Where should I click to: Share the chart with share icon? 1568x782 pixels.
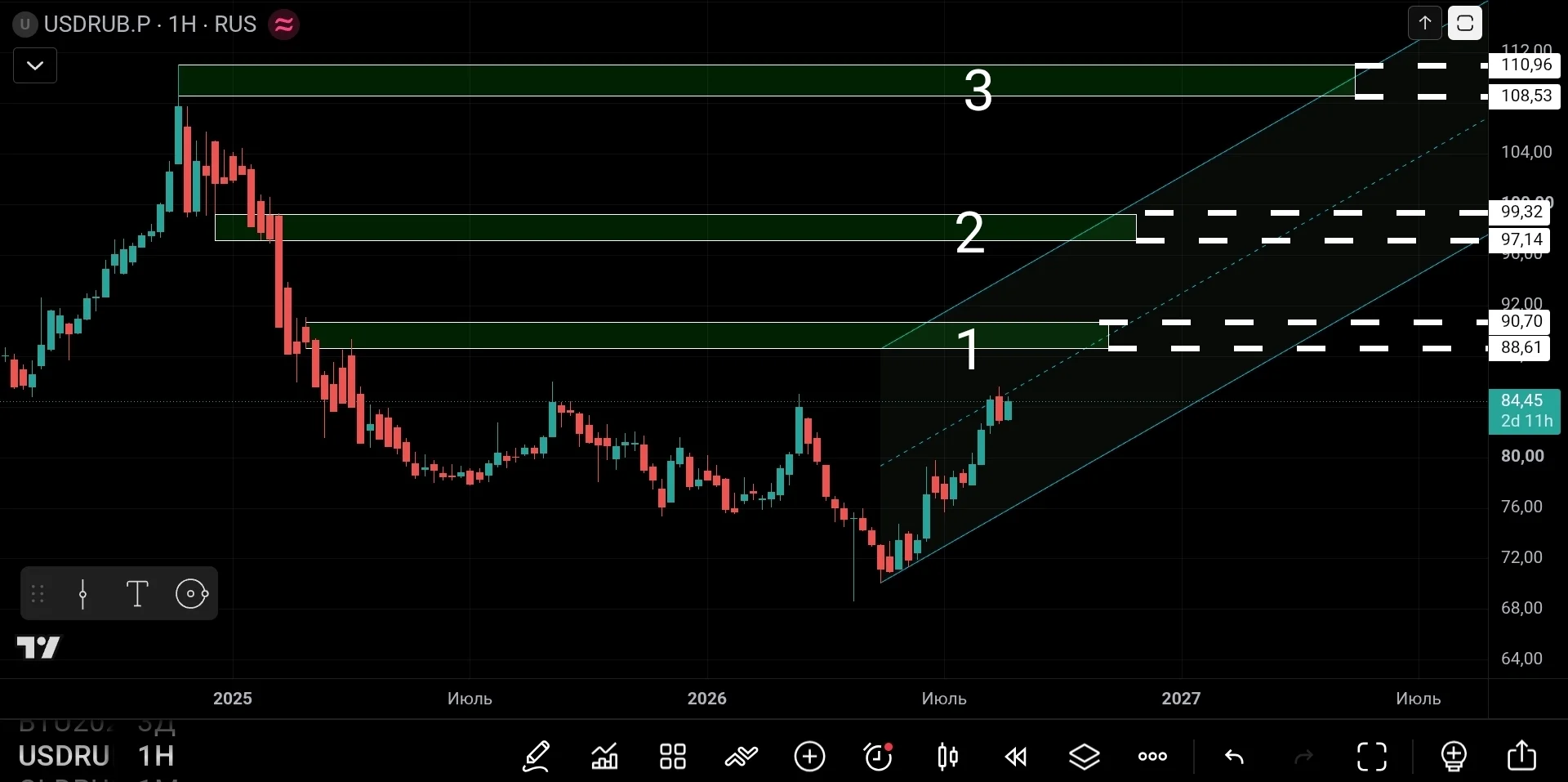(1521, 757)
